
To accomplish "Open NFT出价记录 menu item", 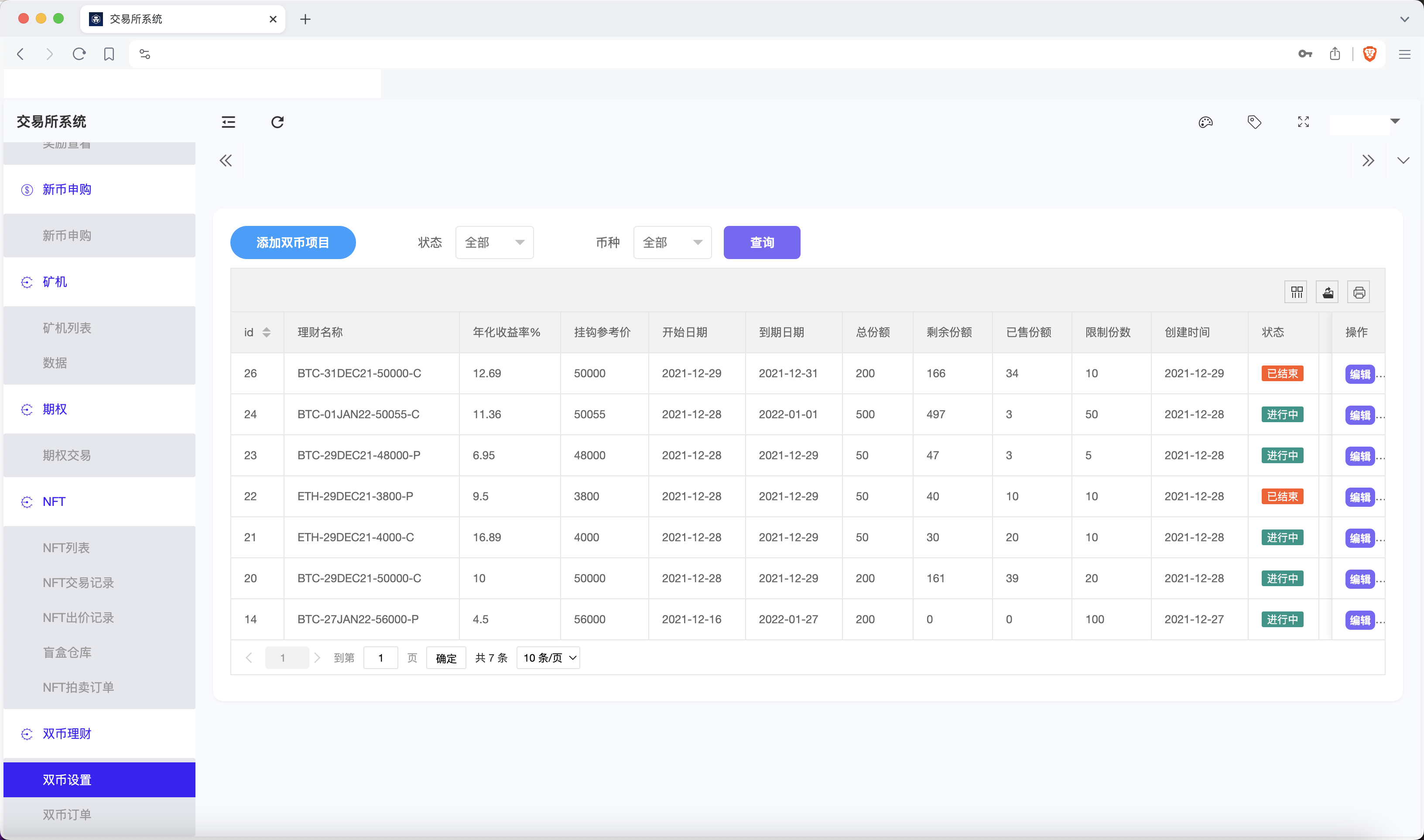I will 99,618.
